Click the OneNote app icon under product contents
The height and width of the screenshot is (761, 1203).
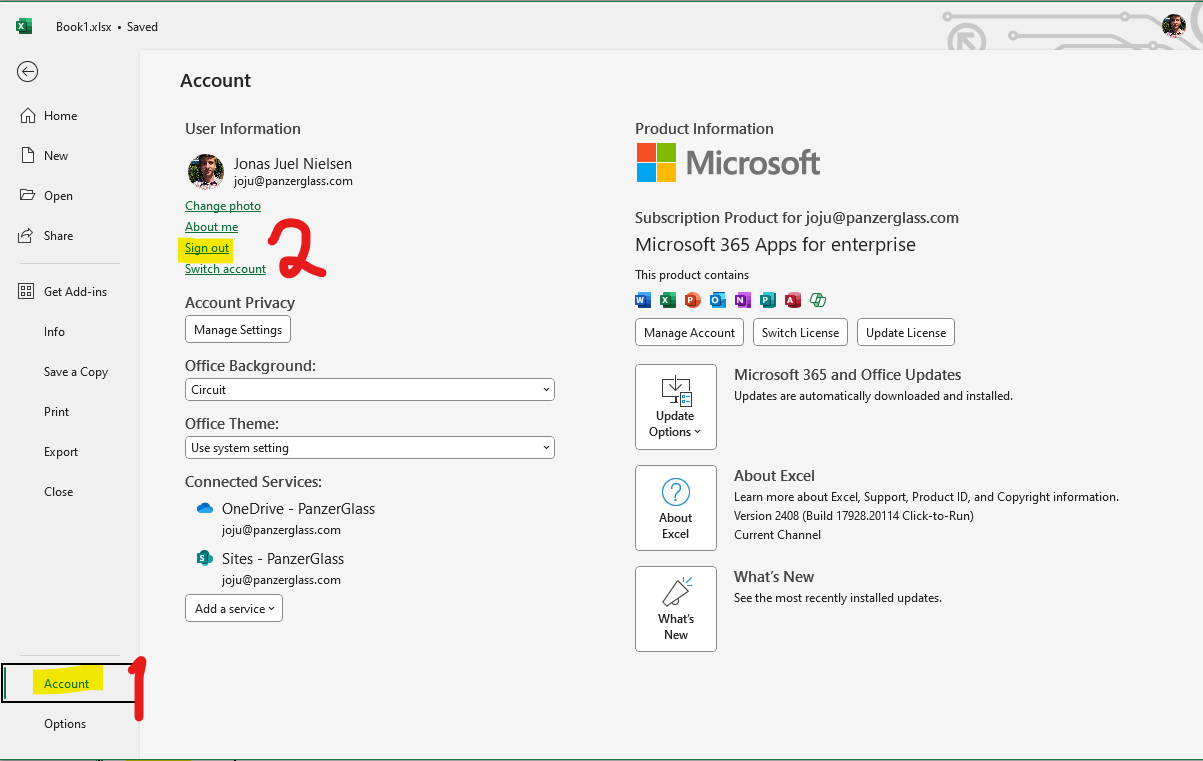pos(743,300)
